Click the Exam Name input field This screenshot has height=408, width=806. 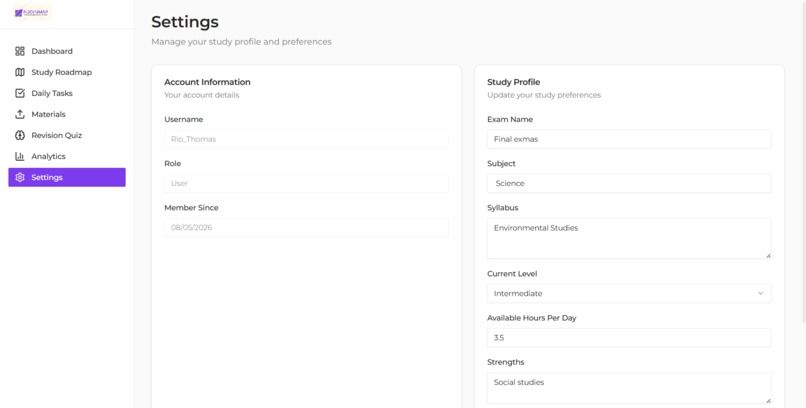(629, 139)
